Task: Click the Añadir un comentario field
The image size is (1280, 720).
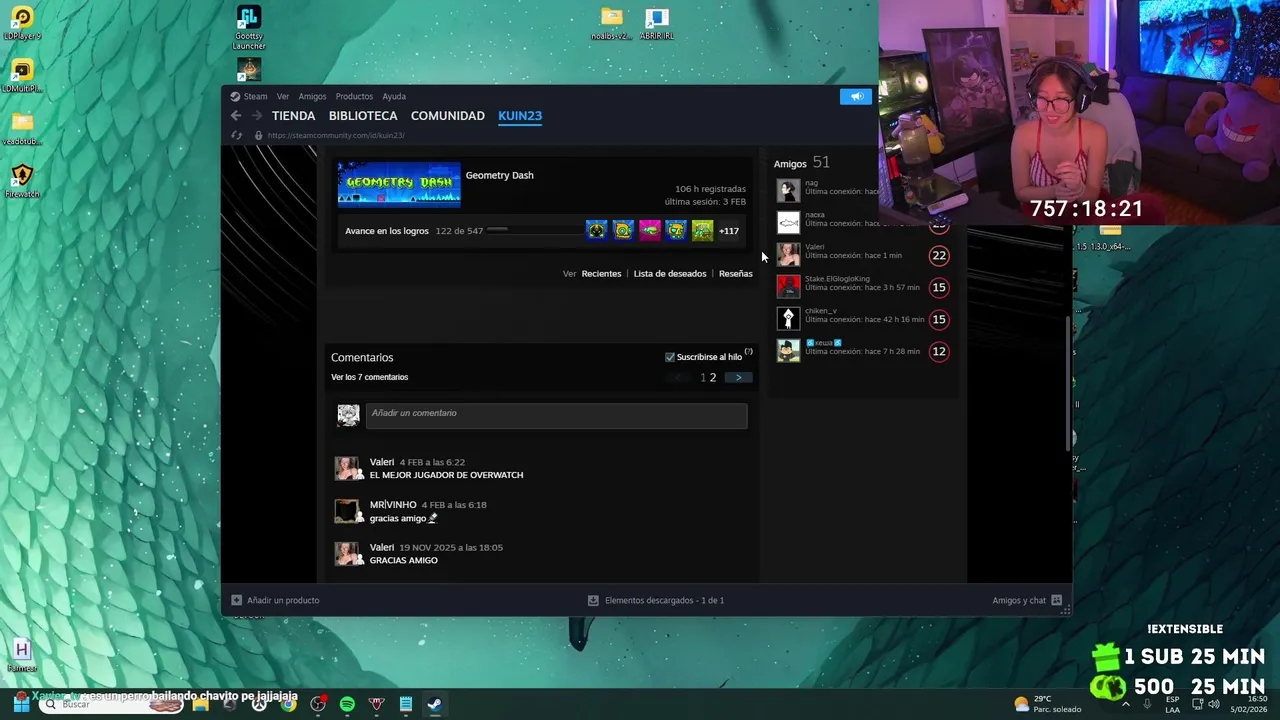Action: pos(556,415)
